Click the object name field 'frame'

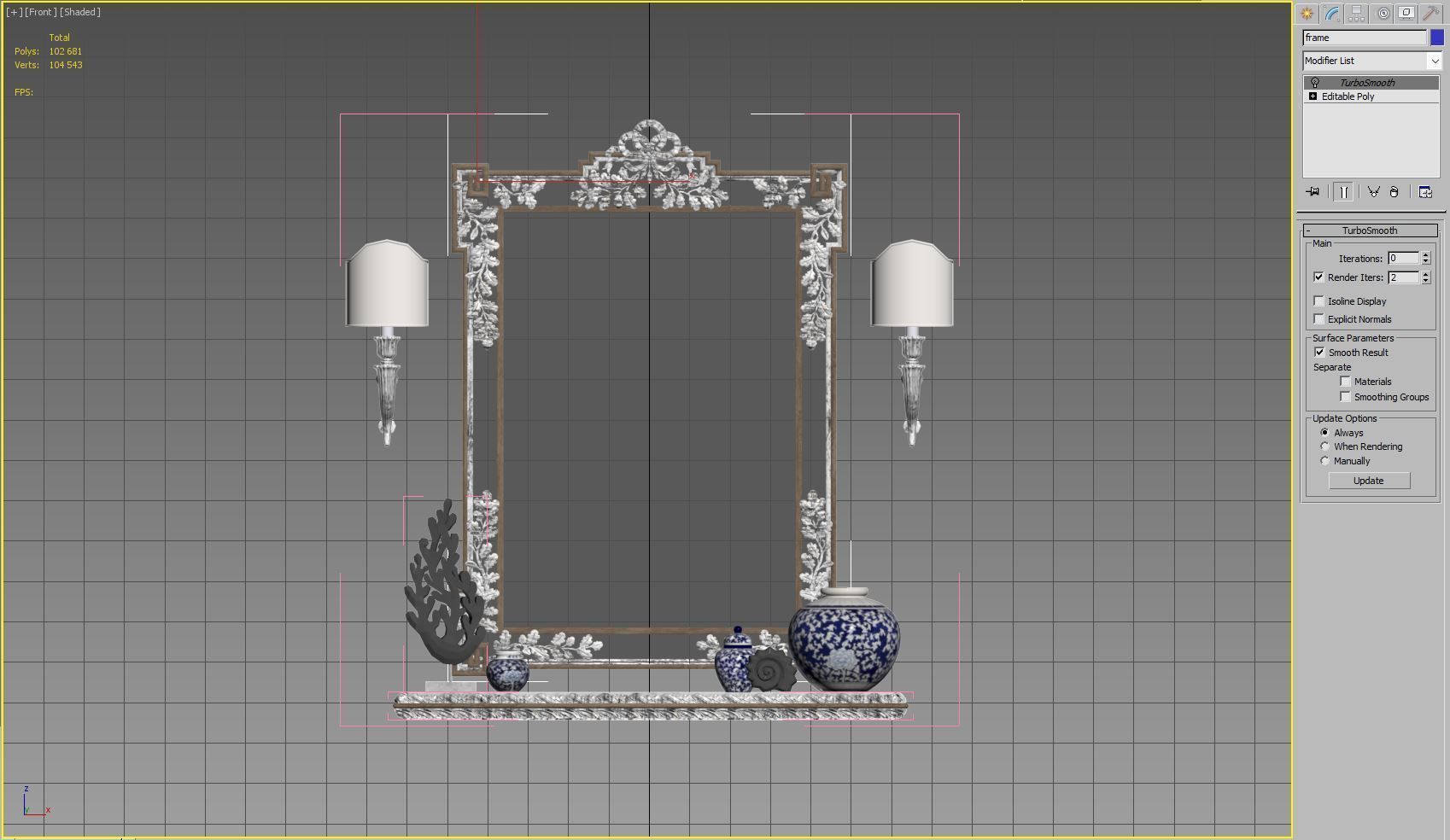[x=1365, y=38]
